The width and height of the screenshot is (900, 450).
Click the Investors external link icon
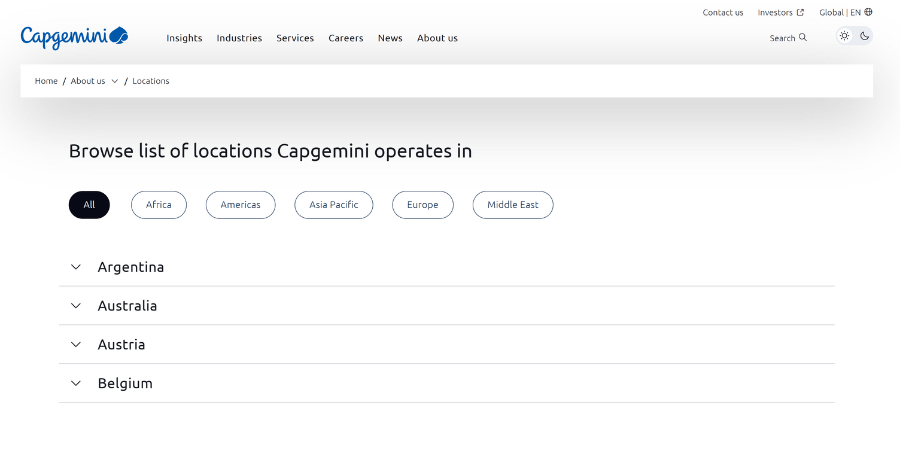[x=800, y=12]
